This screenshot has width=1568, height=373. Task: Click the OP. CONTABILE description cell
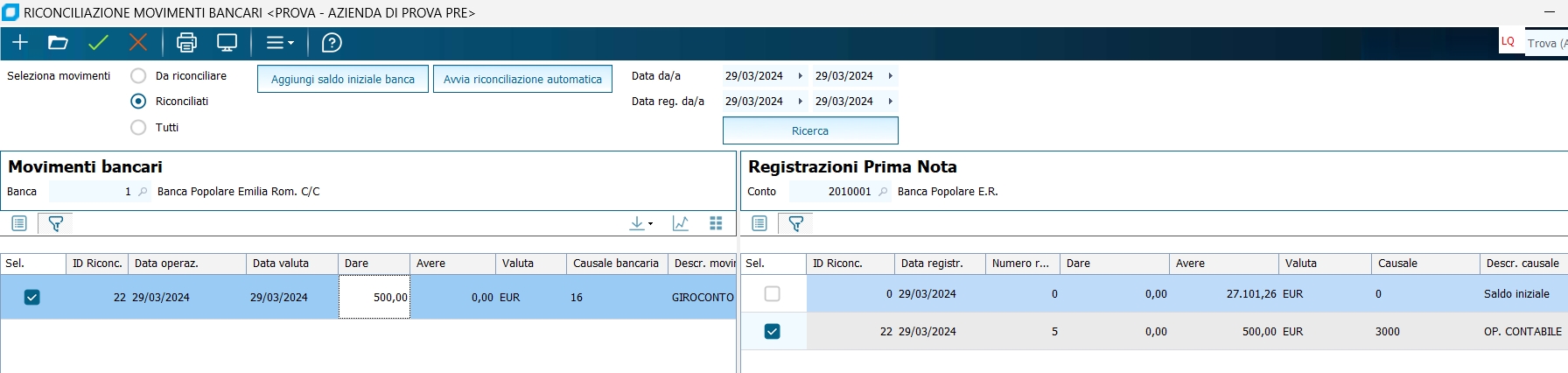click(1523, 332)
